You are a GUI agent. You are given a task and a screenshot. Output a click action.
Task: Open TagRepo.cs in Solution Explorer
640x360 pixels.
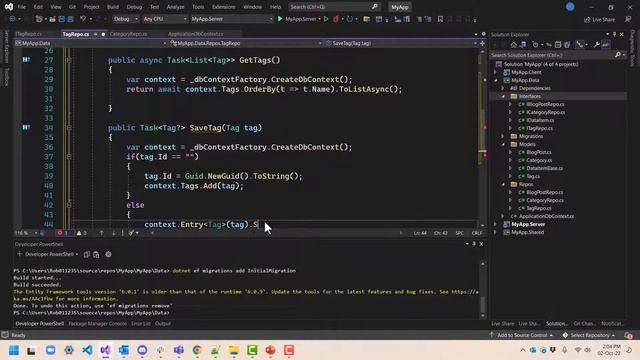coord(539,208)
